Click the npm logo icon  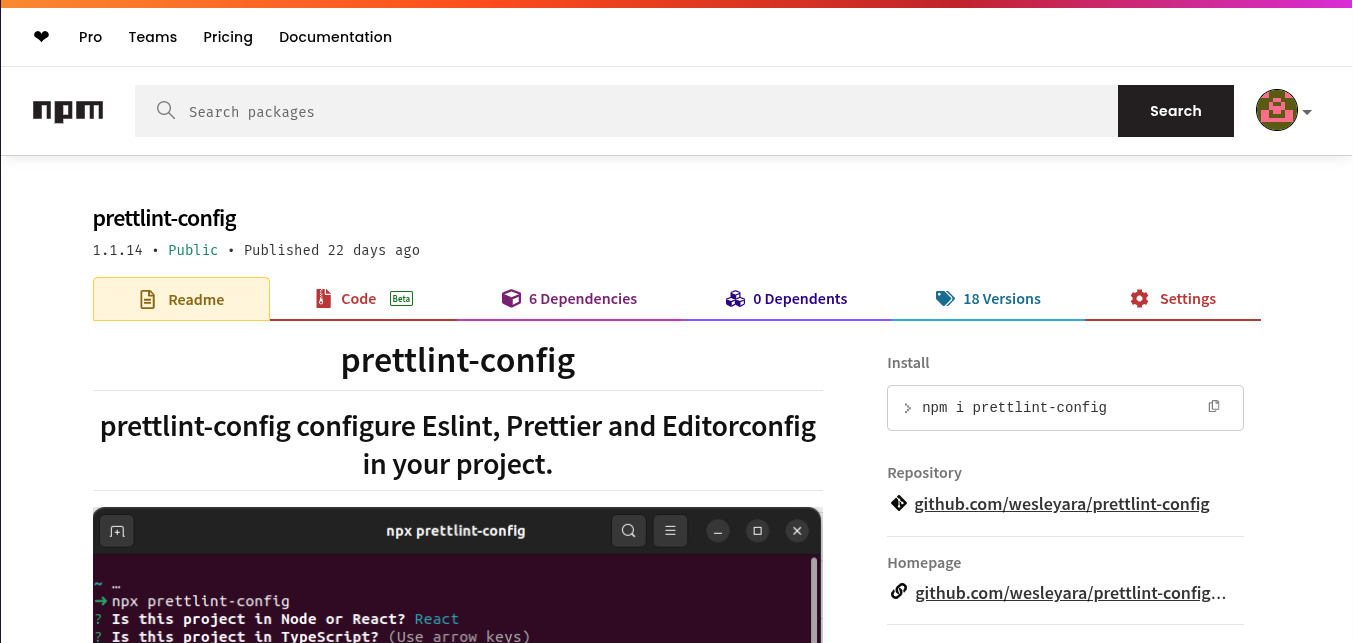tap(67, 111)
